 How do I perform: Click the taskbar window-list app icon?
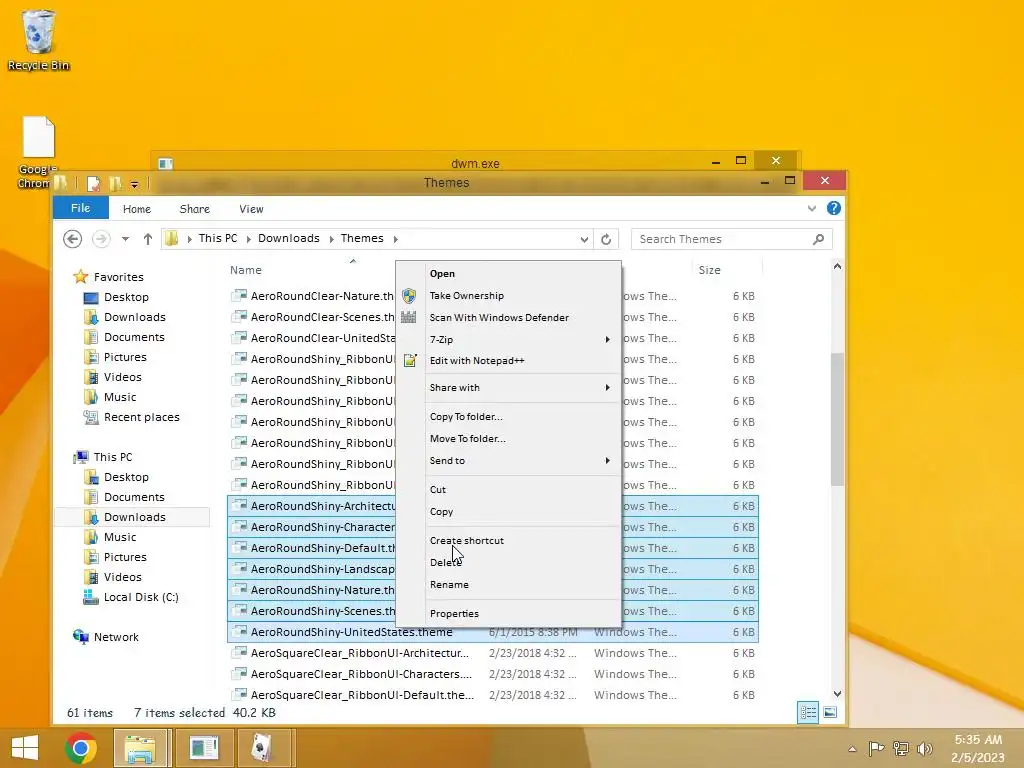click(x=203, y=748)
